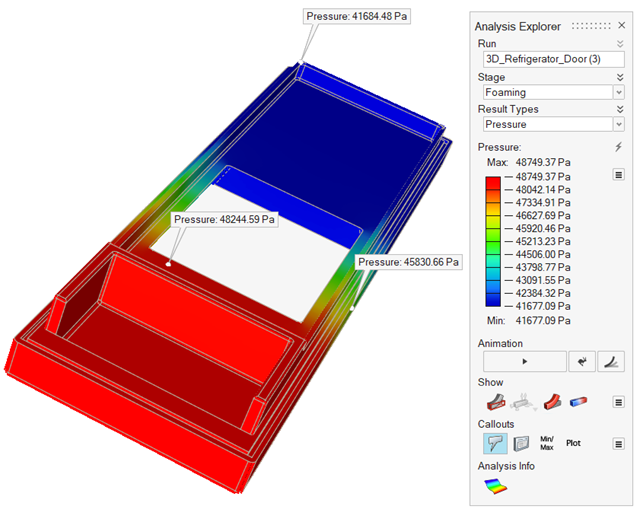This screenshot has width=640, height=514.
Task: Open the animation curve settings button
Action: tap(611, 361)
